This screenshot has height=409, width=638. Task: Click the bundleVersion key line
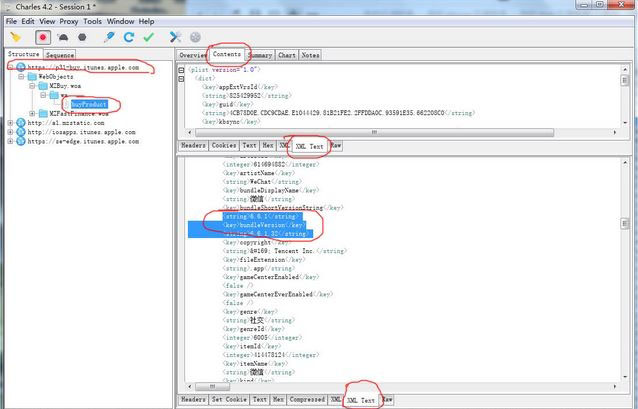(x=264, y=225)
